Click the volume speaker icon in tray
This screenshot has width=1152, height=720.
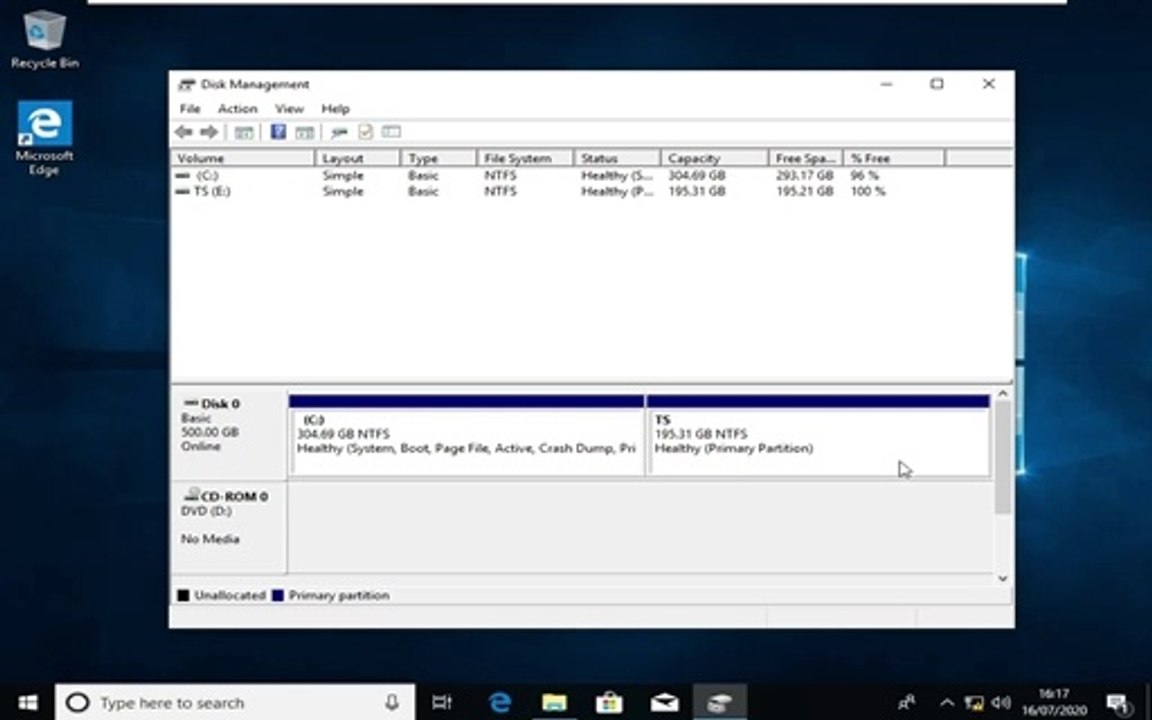click(1001, 702)
